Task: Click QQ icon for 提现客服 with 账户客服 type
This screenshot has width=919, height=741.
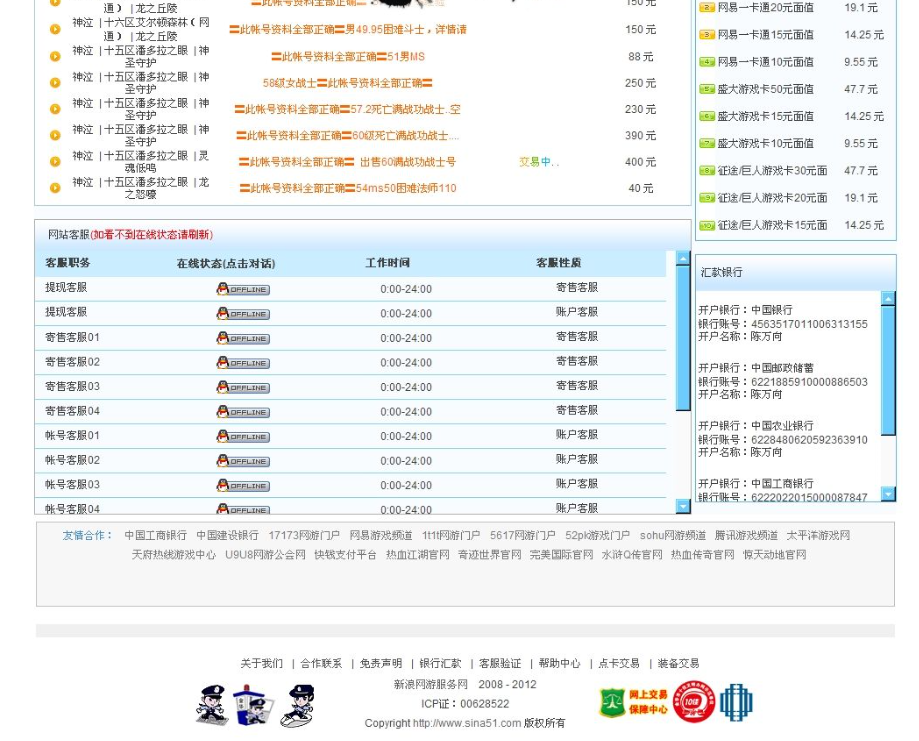Action: tap(243, 313)
